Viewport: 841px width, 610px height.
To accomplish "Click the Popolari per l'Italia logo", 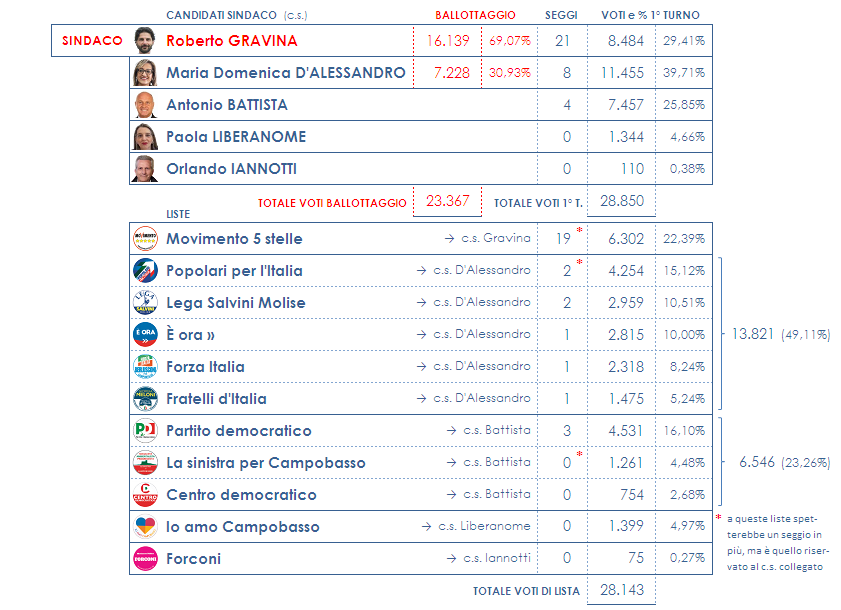I will pos(145,271).
